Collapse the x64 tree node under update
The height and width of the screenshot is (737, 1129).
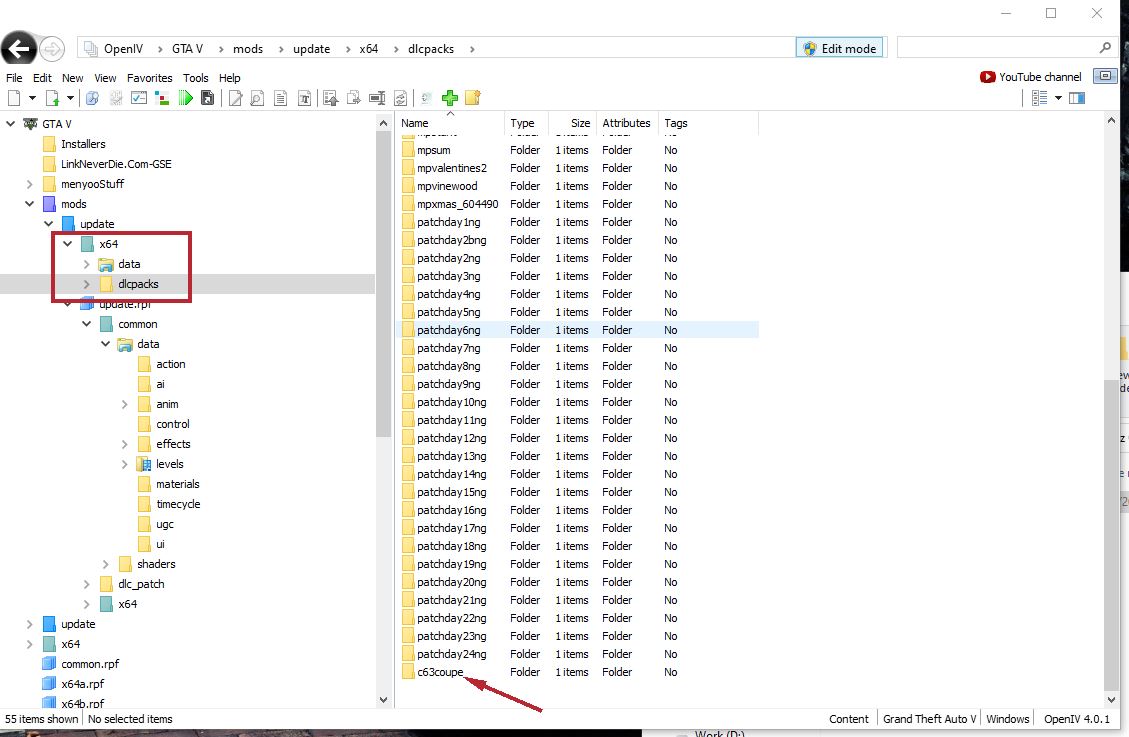[x=67, y=244]
